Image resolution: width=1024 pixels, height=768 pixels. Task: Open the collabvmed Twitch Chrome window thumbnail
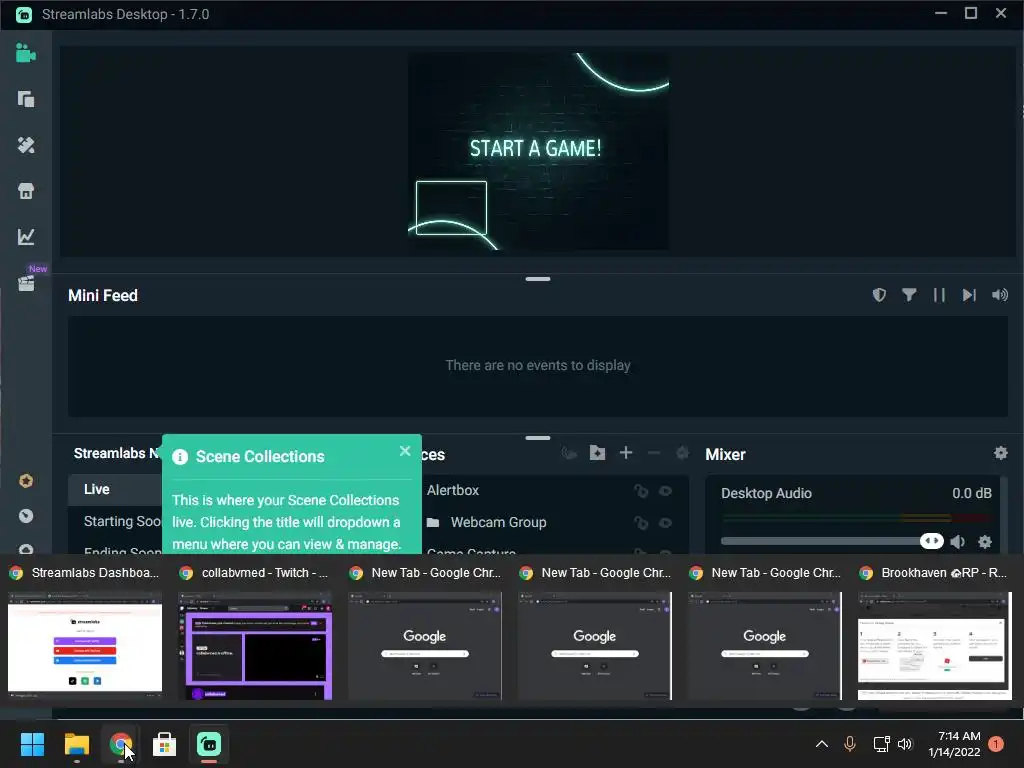(255, 632)
